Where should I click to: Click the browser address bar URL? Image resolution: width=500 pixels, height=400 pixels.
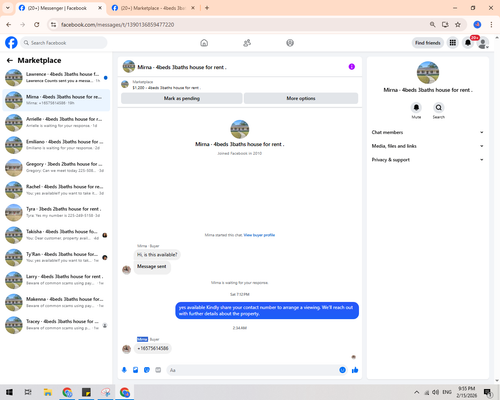coord(117,24)
